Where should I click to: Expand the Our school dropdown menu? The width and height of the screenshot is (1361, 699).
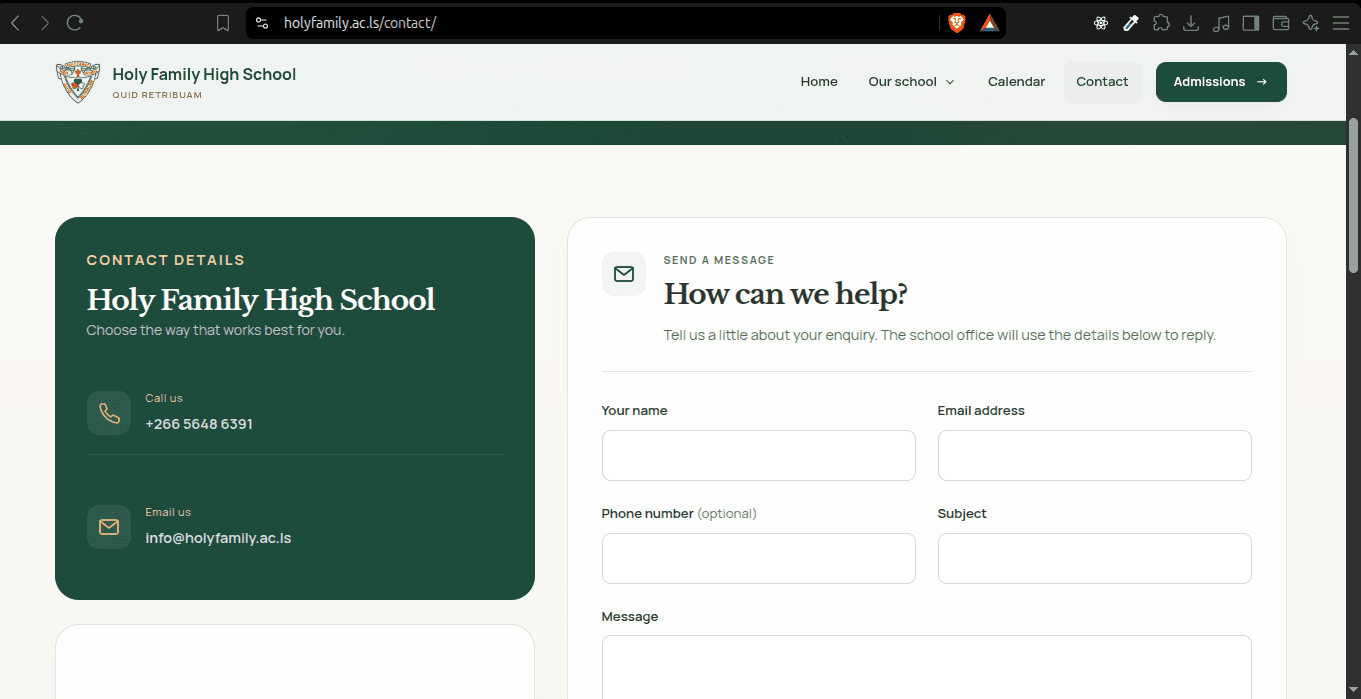[x=912, y=82]
